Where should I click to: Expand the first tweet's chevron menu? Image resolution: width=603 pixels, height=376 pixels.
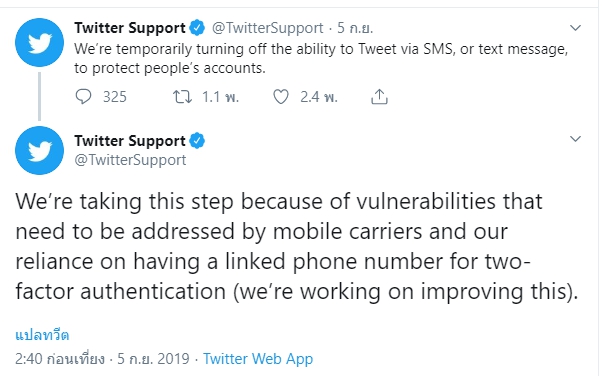tap(575, 28)
